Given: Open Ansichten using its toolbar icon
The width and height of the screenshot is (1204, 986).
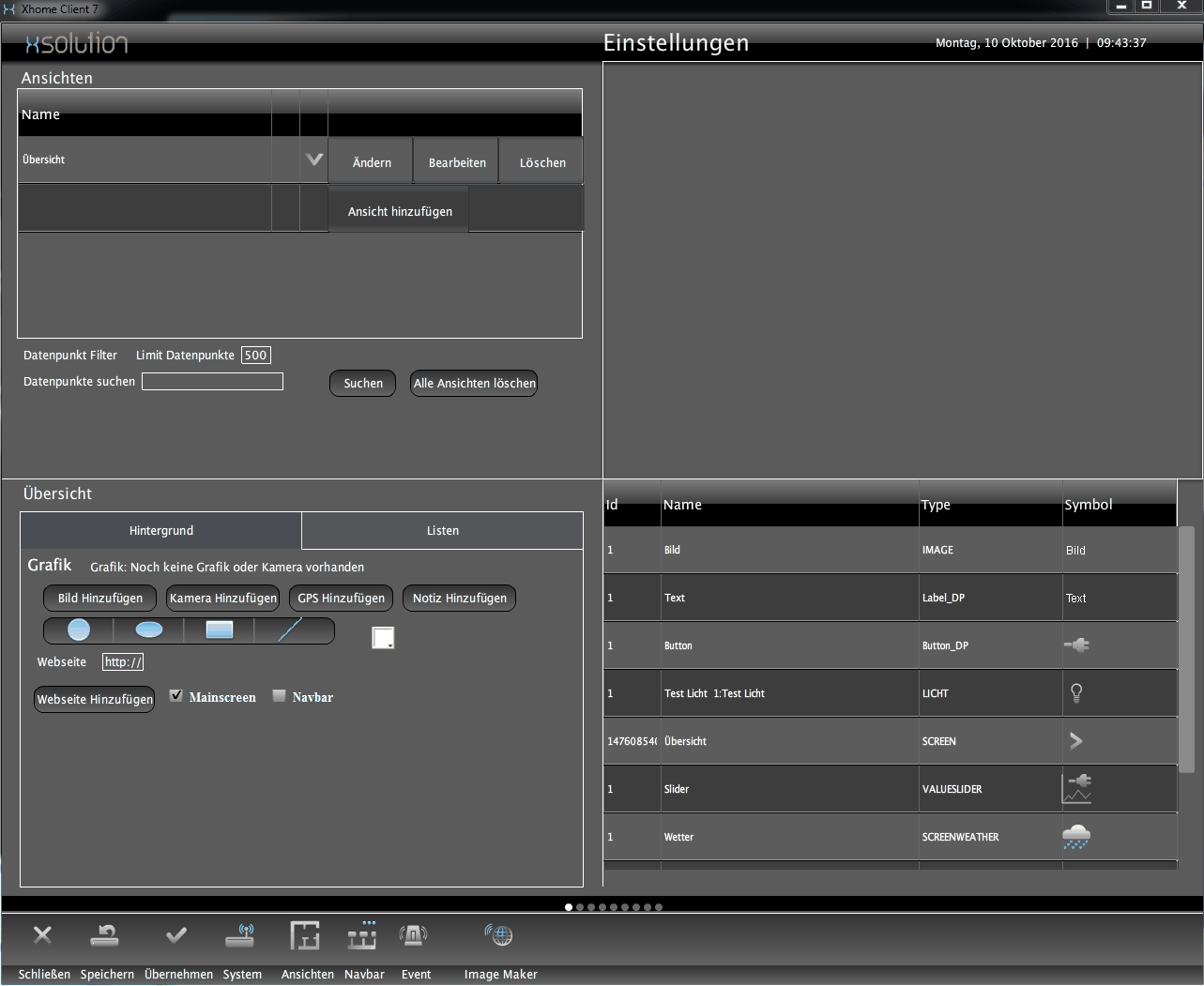Looking at the screenshot, I should 306,936.
